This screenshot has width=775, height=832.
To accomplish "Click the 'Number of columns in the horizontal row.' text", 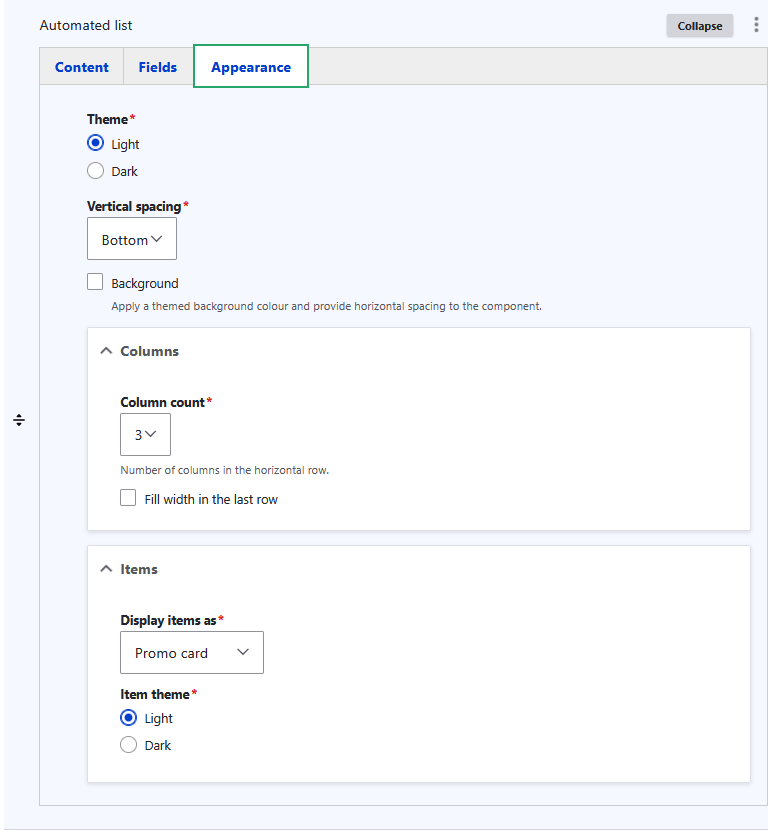I will [x=224, y=470].
